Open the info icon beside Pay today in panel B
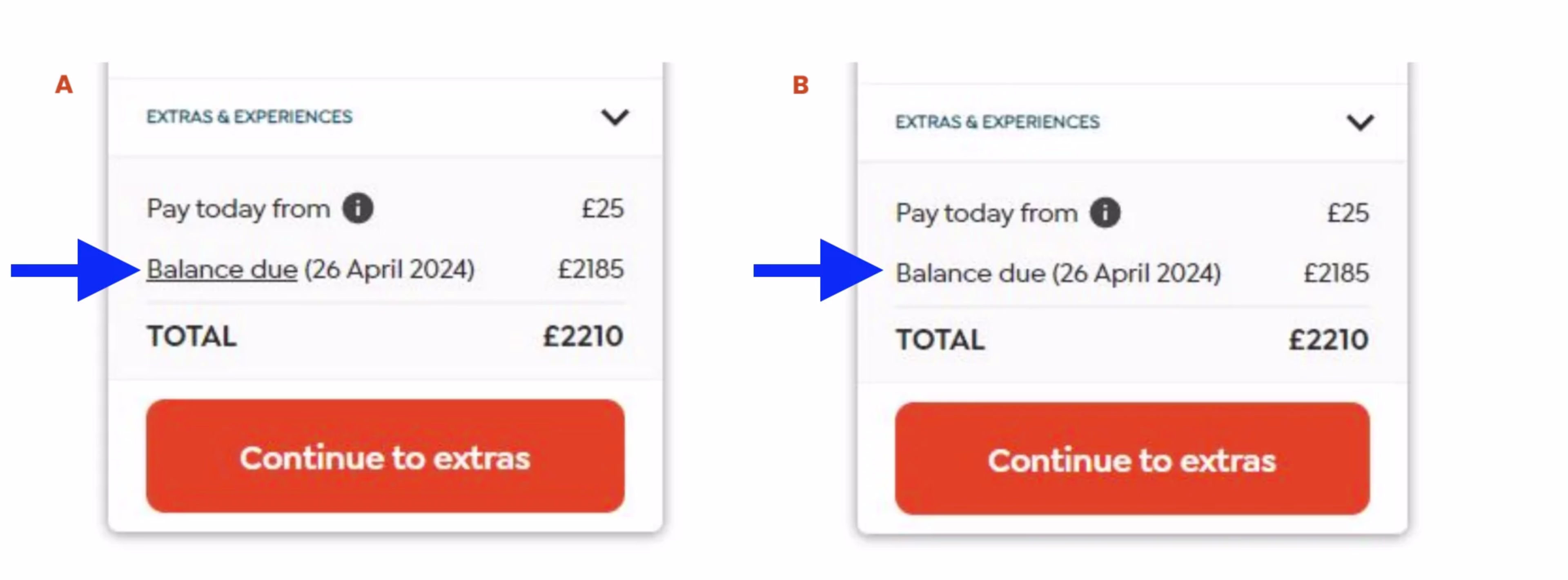Screen dimensions: 1568x580 [1105, 212]
